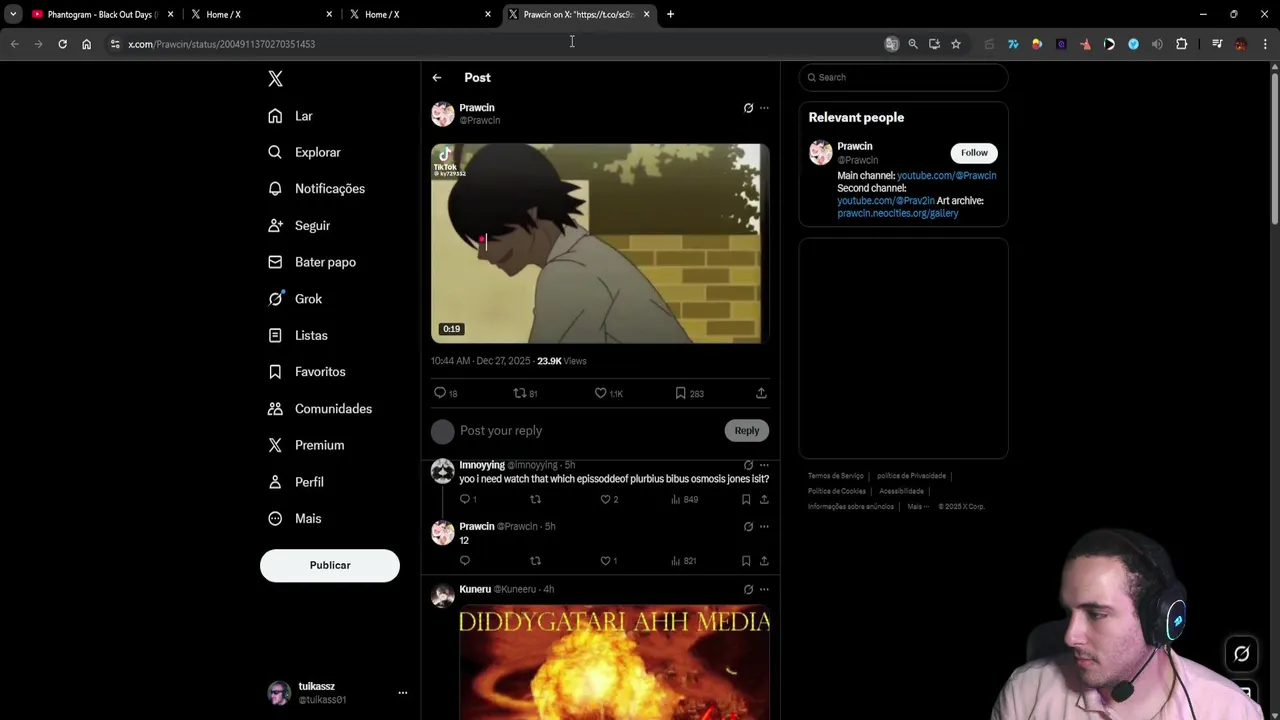Follow Prawcin in Relevant people
This screenshot has width=1280, height=720.
coord(974,153)
